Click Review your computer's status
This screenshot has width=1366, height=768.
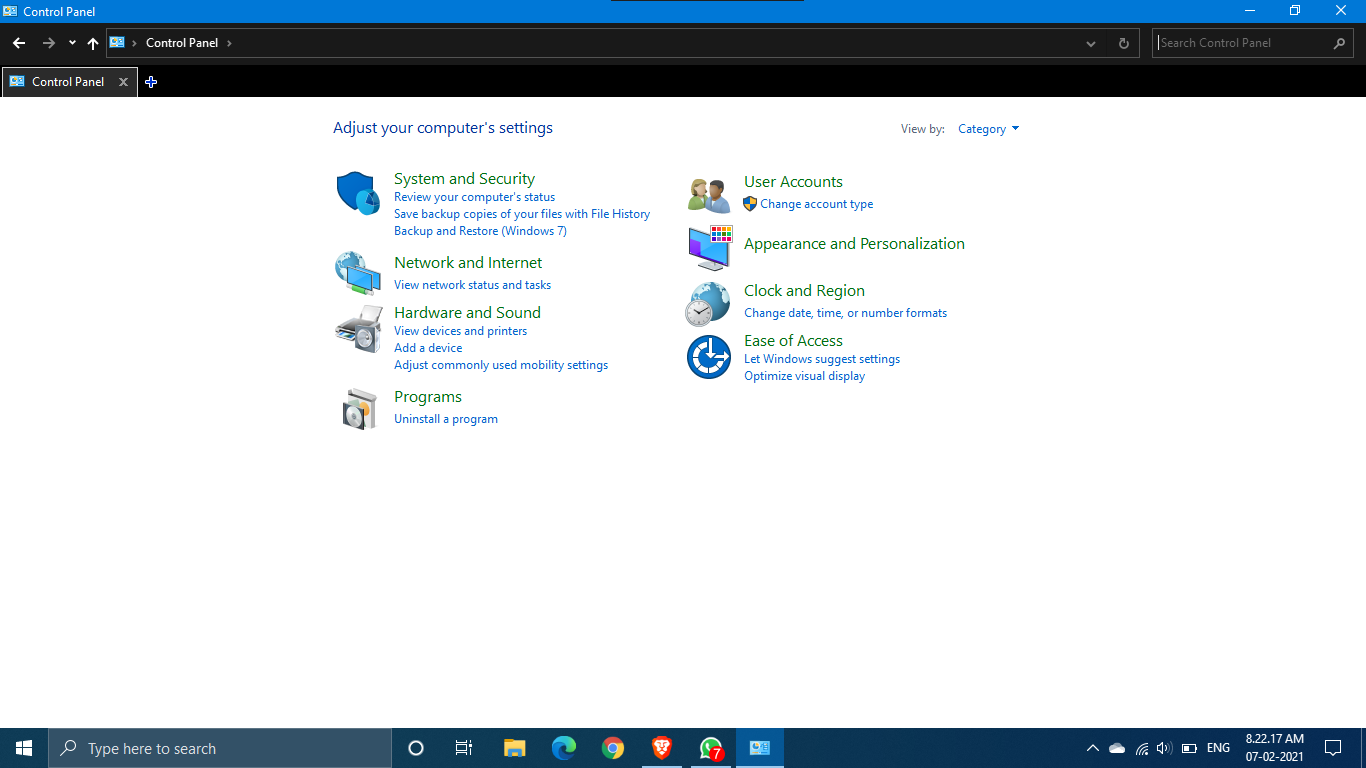tap(474, 197)
